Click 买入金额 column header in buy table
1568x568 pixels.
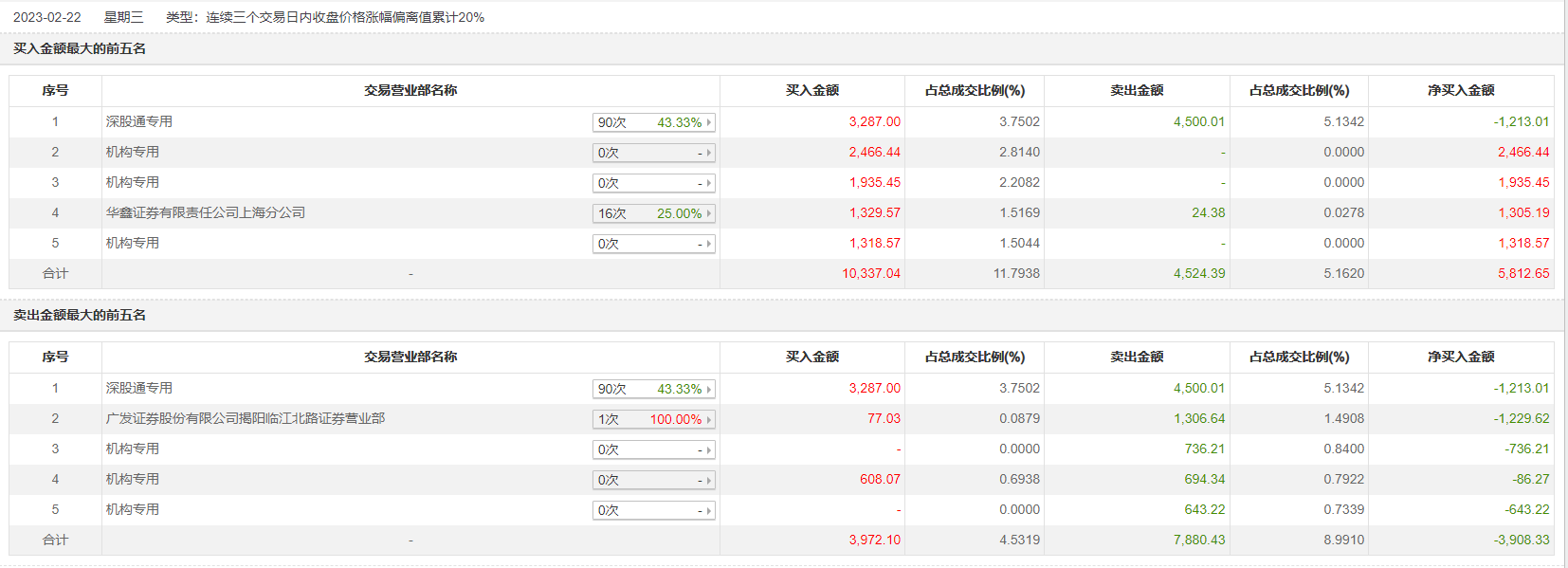(812, 90)
